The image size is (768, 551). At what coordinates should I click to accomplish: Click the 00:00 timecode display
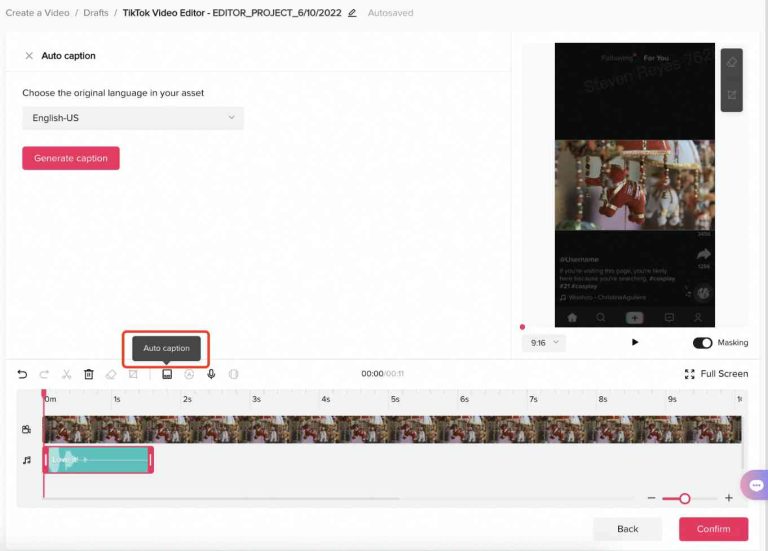(372, 374)
